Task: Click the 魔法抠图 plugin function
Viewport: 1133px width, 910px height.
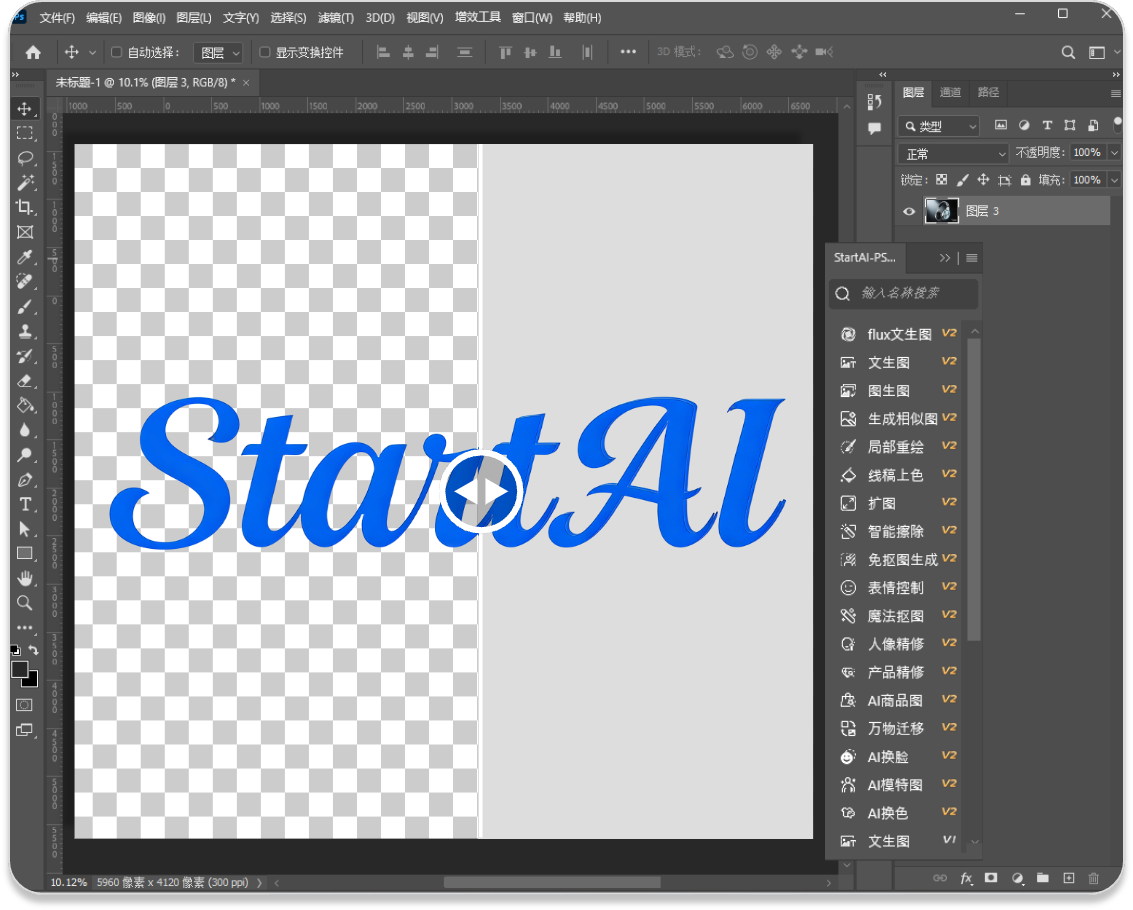Action: pyautogui.click(x=895, y=616)
